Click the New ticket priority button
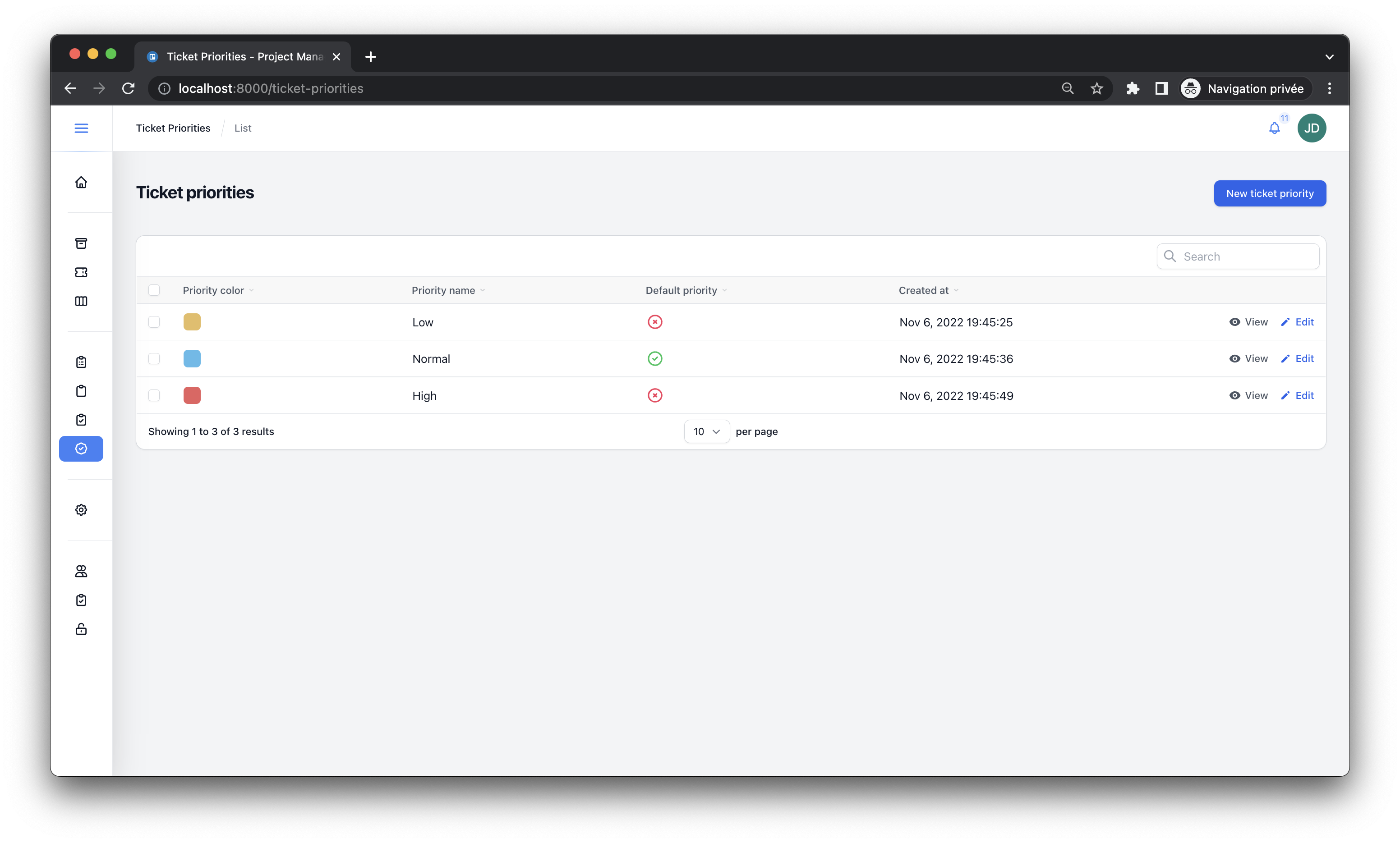The height and width of the screenshot is (843, 1400). coord(1269,193)
